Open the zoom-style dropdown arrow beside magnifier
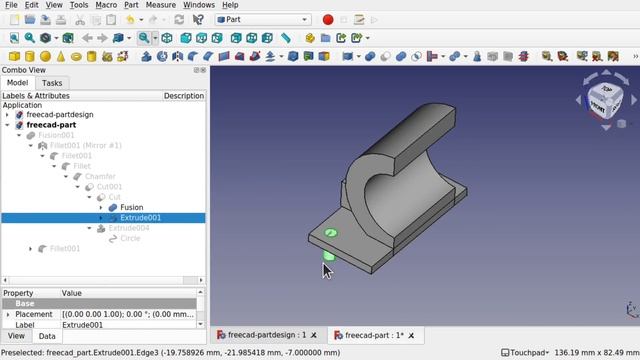 pos(155,38)
